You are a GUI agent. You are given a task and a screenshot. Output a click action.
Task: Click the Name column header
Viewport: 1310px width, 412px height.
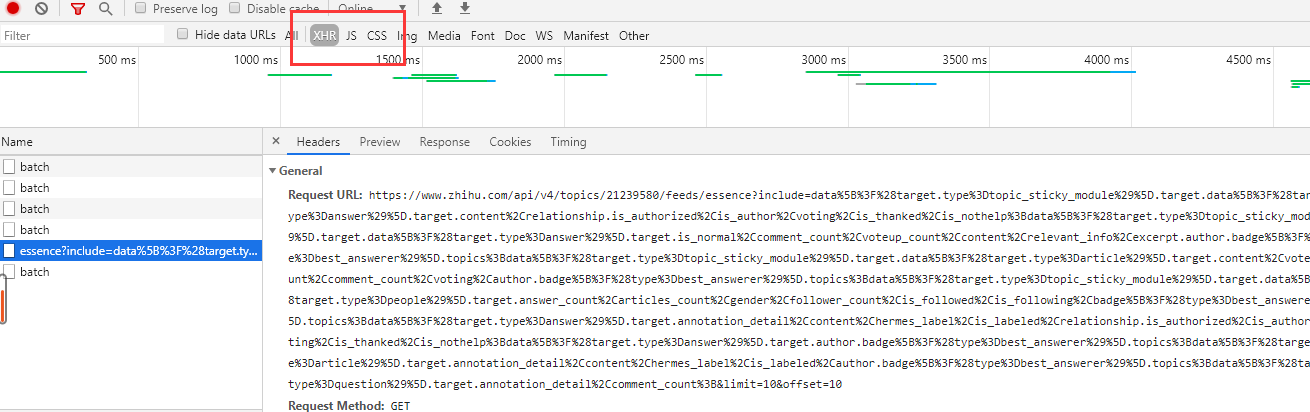131,142
